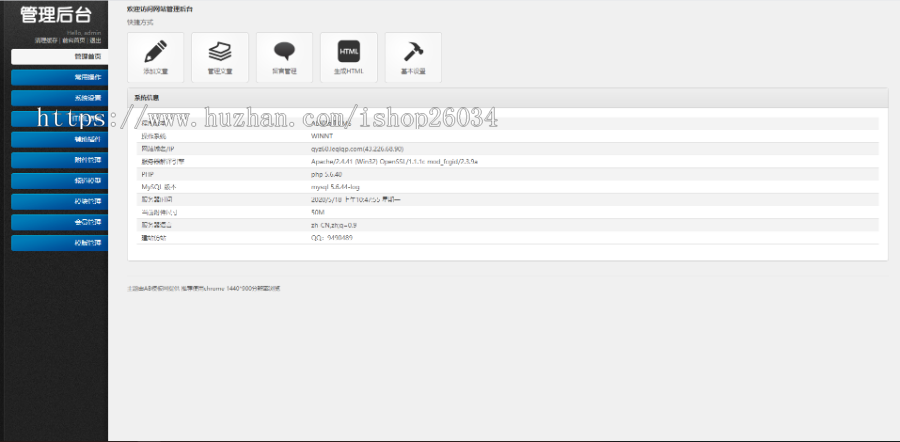Click the 清理缓存 link
Viewport: 900px width, 442px height.
46,41
